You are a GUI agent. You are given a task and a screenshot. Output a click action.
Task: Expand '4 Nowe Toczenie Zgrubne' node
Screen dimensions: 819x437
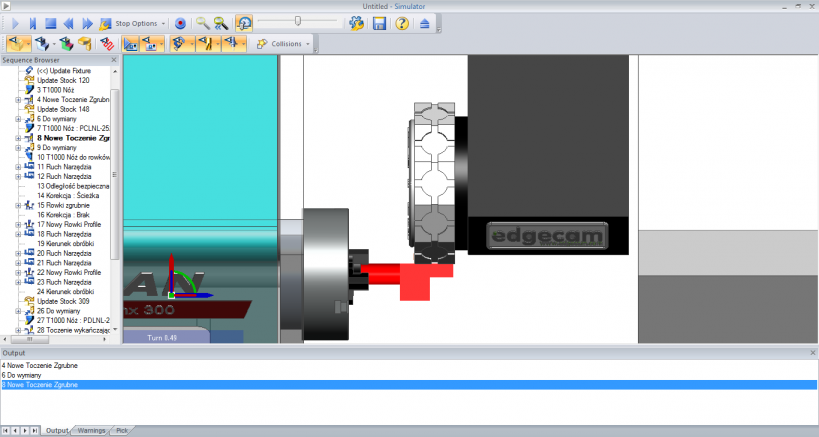point(18,100)
